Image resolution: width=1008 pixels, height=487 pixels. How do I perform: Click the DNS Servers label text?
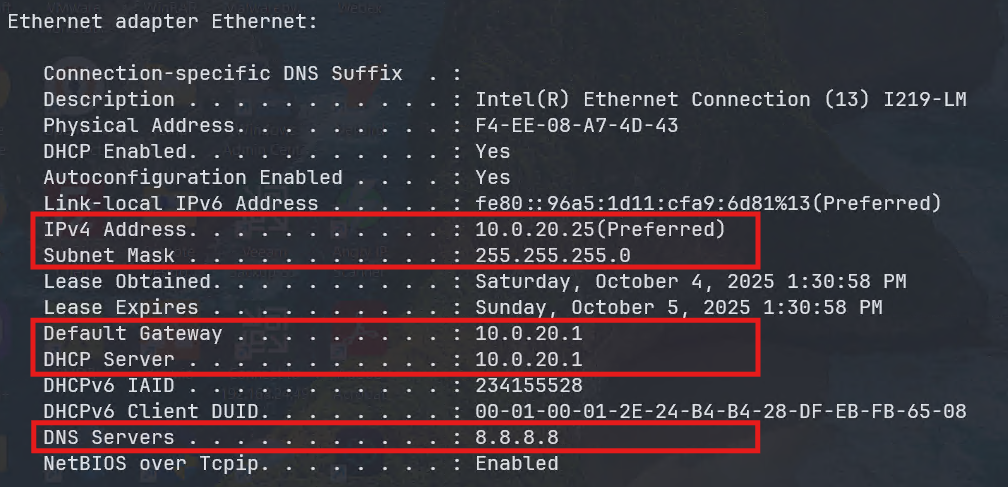point(108,437)
